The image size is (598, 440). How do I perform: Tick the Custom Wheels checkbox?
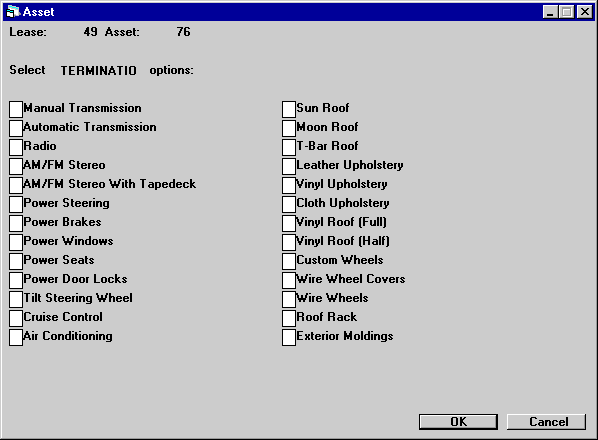coord(289,261)
